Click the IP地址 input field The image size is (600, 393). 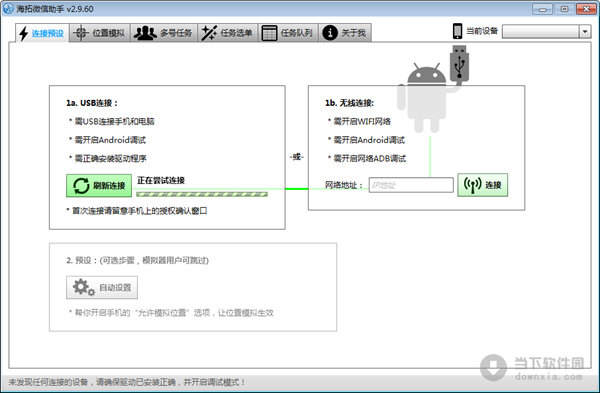[411, 185]
